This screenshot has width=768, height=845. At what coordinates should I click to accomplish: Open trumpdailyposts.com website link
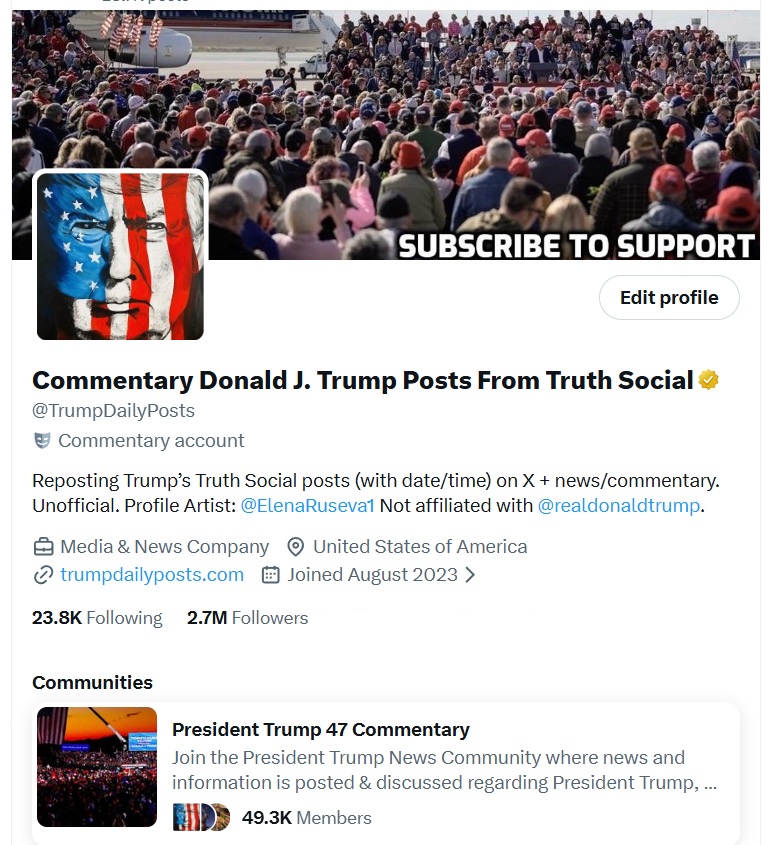pyautogui.click(x=152, y=575)
